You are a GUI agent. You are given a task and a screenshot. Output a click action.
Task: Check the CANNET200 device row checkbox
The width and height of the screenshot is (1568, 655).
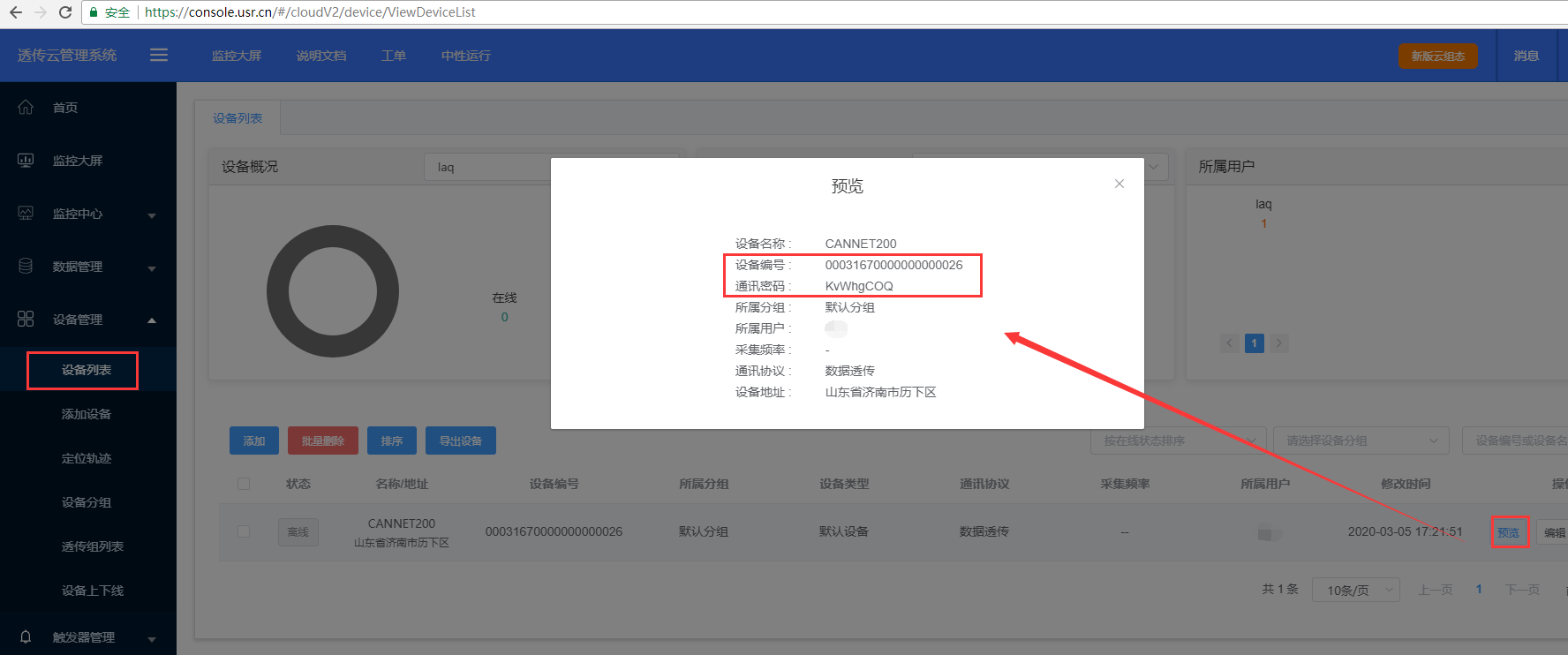244,531
